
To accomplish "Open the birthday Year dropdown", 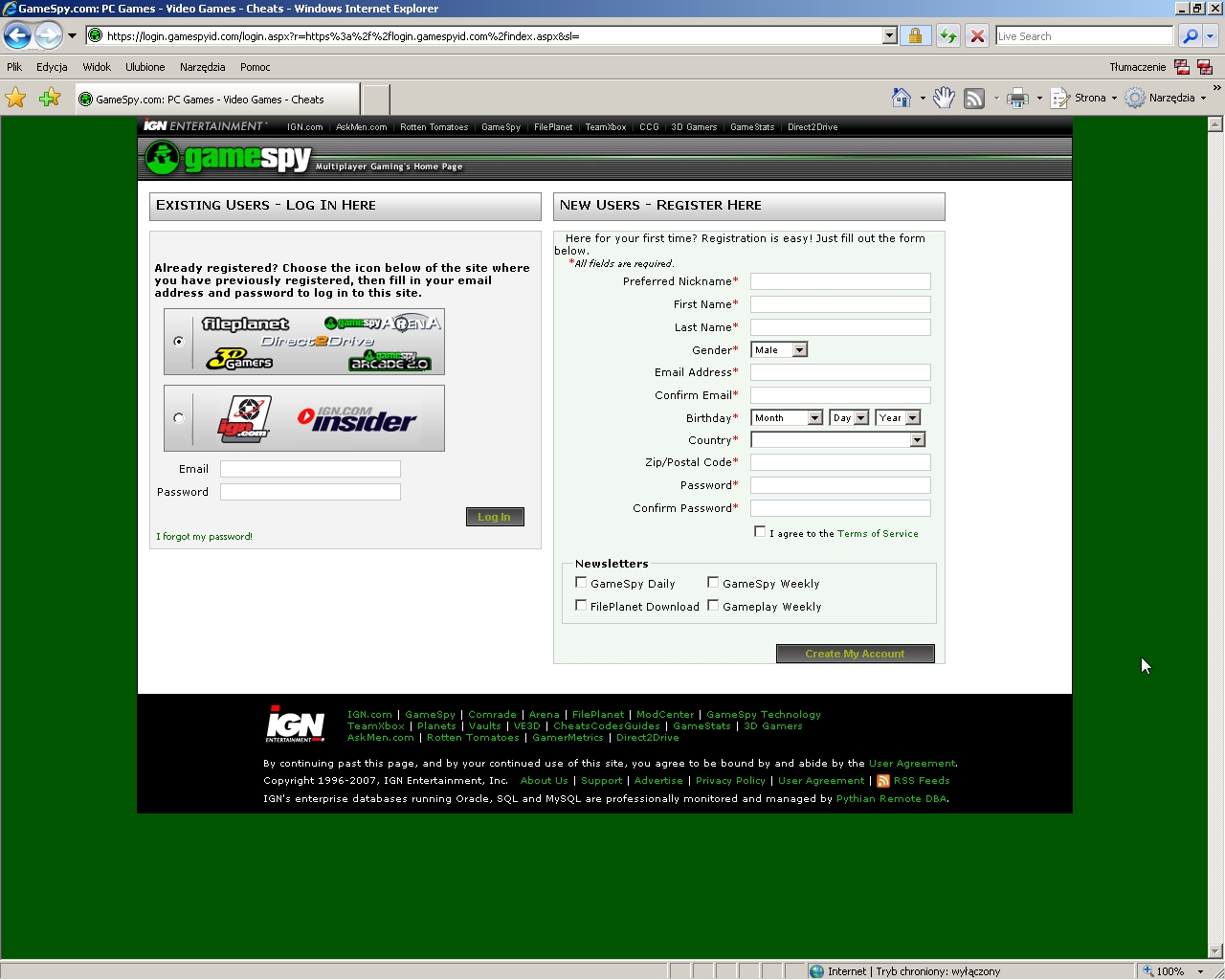I will [898, 418].
